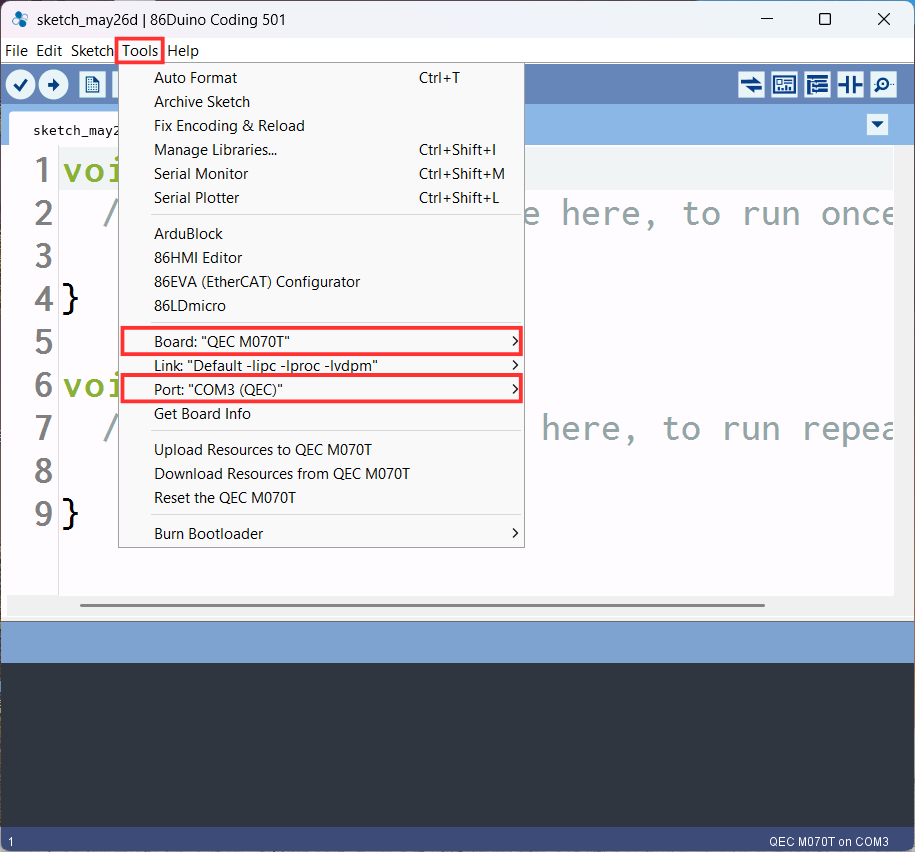Click the closing brace on line 4

point(70,299)
